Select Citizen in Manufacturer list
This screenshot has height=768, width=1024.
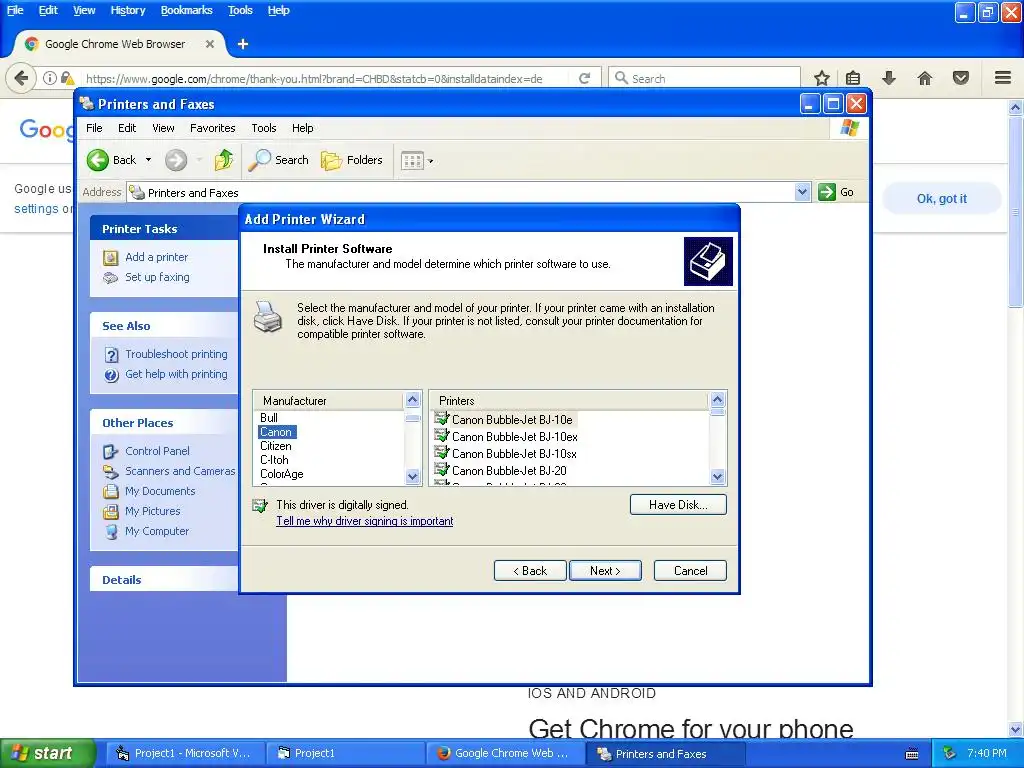(276, 446)
